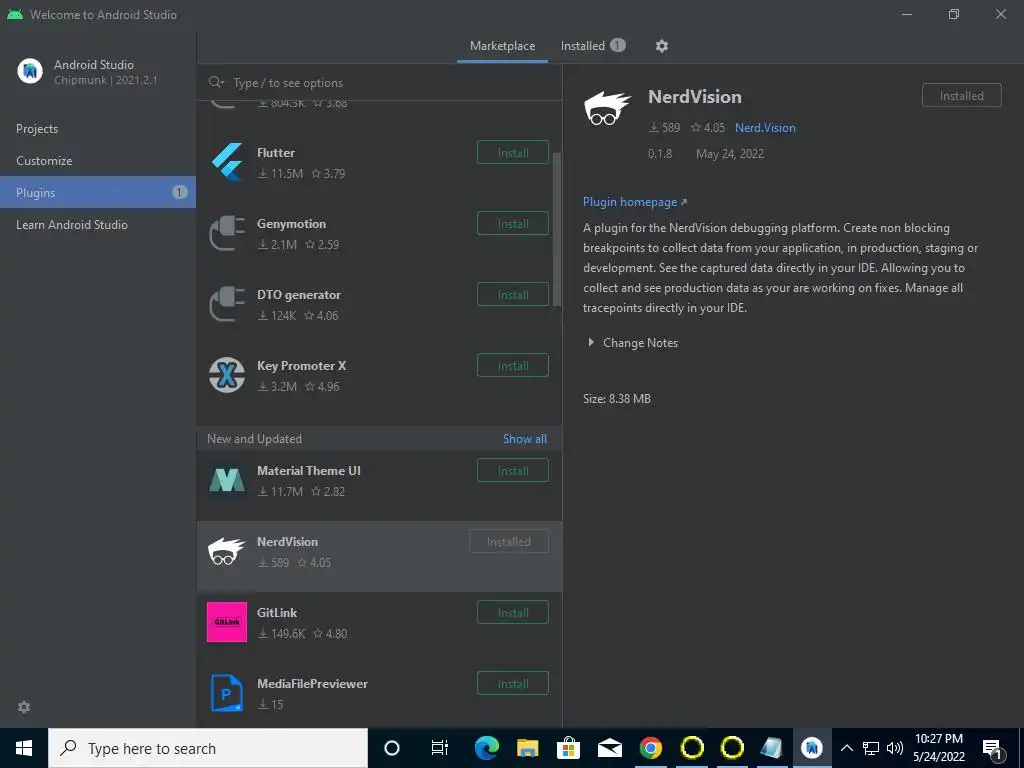Open the notification center icon
1024x768 pixels.
pos(992,748)
